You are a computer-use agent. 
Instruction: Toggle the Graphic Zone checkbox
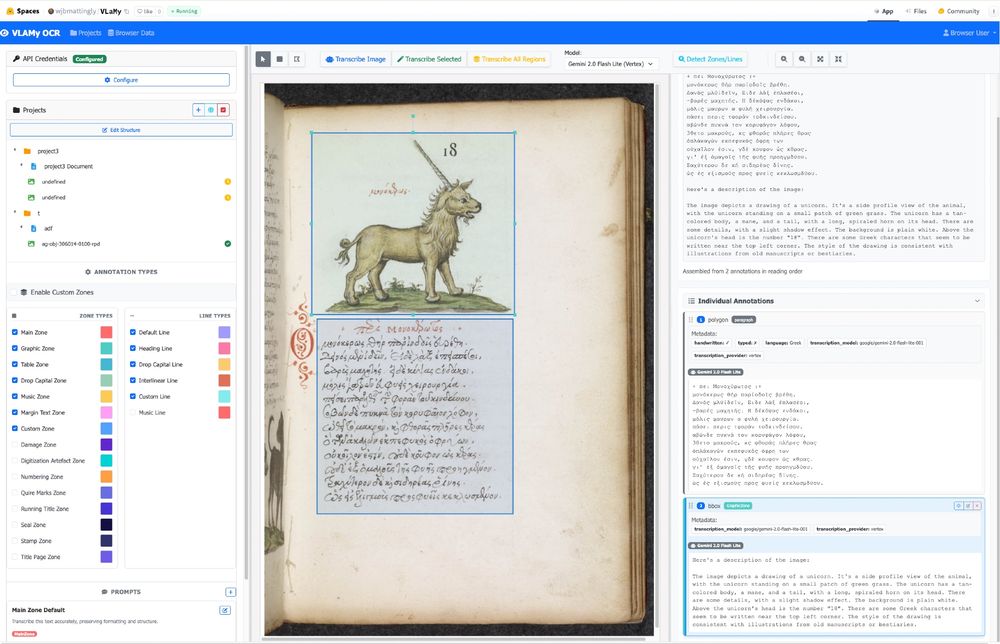click(15, 348)
